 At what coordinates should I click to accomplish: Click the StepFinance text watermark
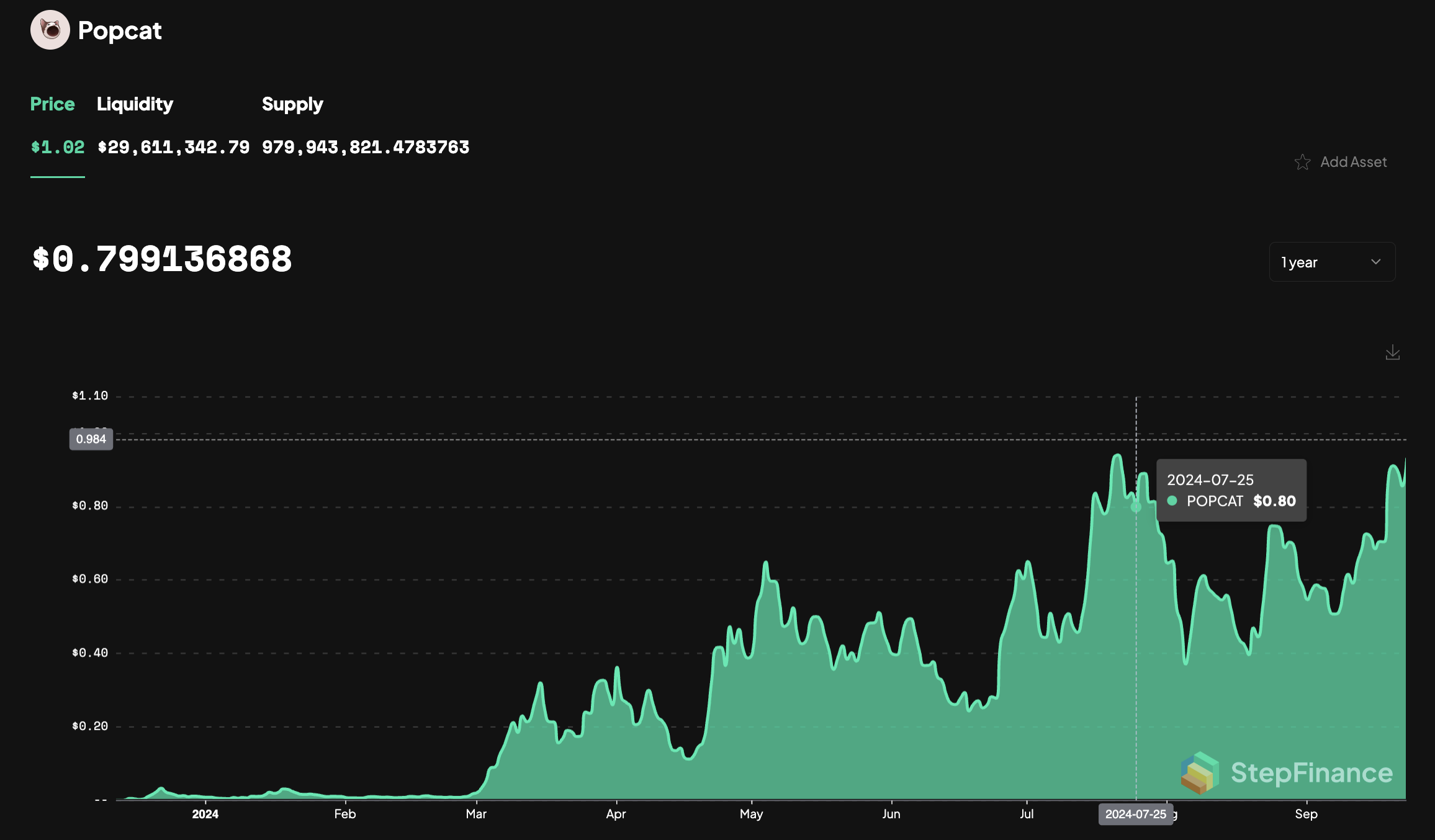pos(1311,772)
